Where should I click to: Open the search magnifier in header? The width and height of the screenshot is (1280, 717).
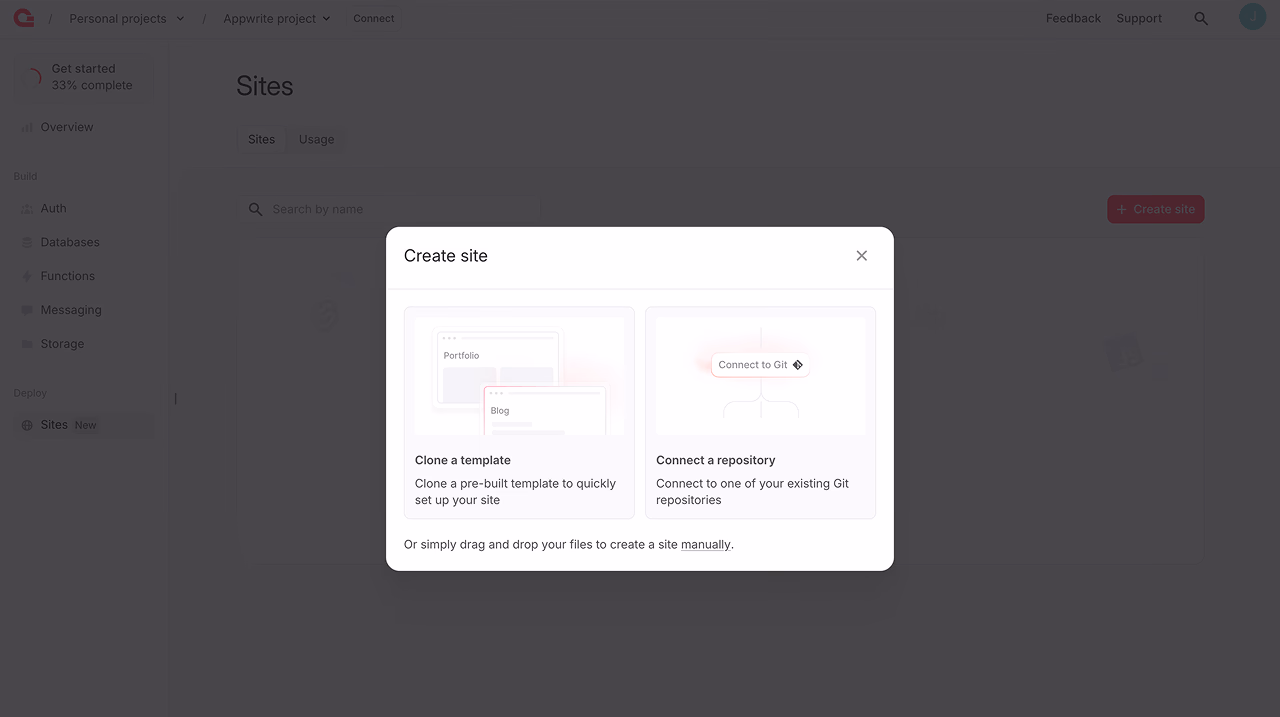pyautogui.click(x=1201, y=18)
